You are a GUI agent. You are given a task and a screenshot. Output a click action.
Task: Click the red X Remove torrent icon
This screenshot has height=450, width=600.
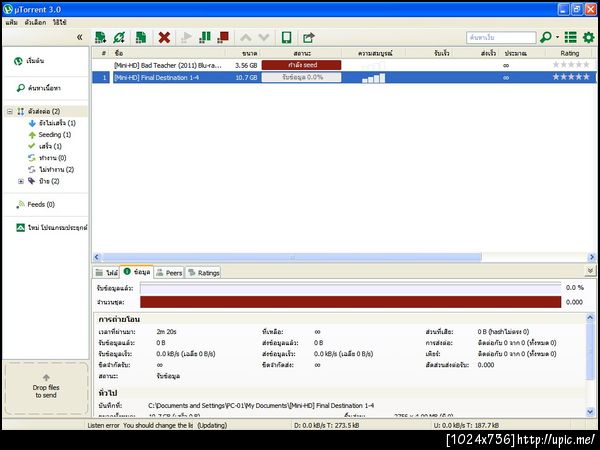pos(164,38)
